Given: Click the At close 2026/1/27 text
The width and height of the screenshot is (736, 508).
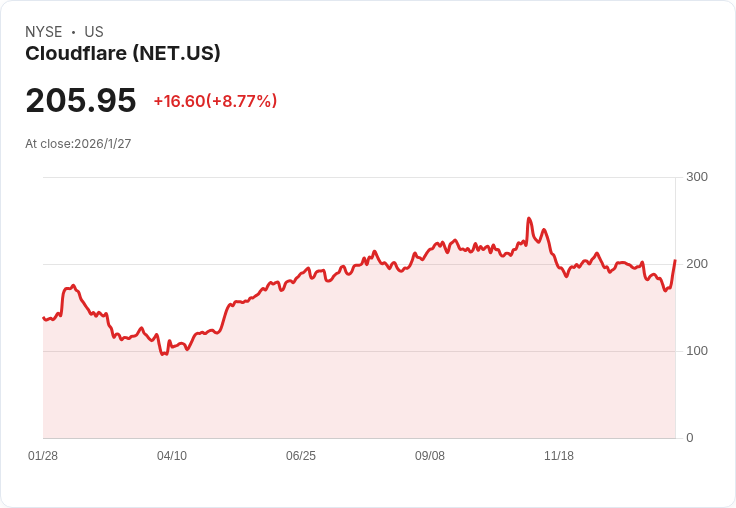Looking at the screenshot, I should pos(78,144).
